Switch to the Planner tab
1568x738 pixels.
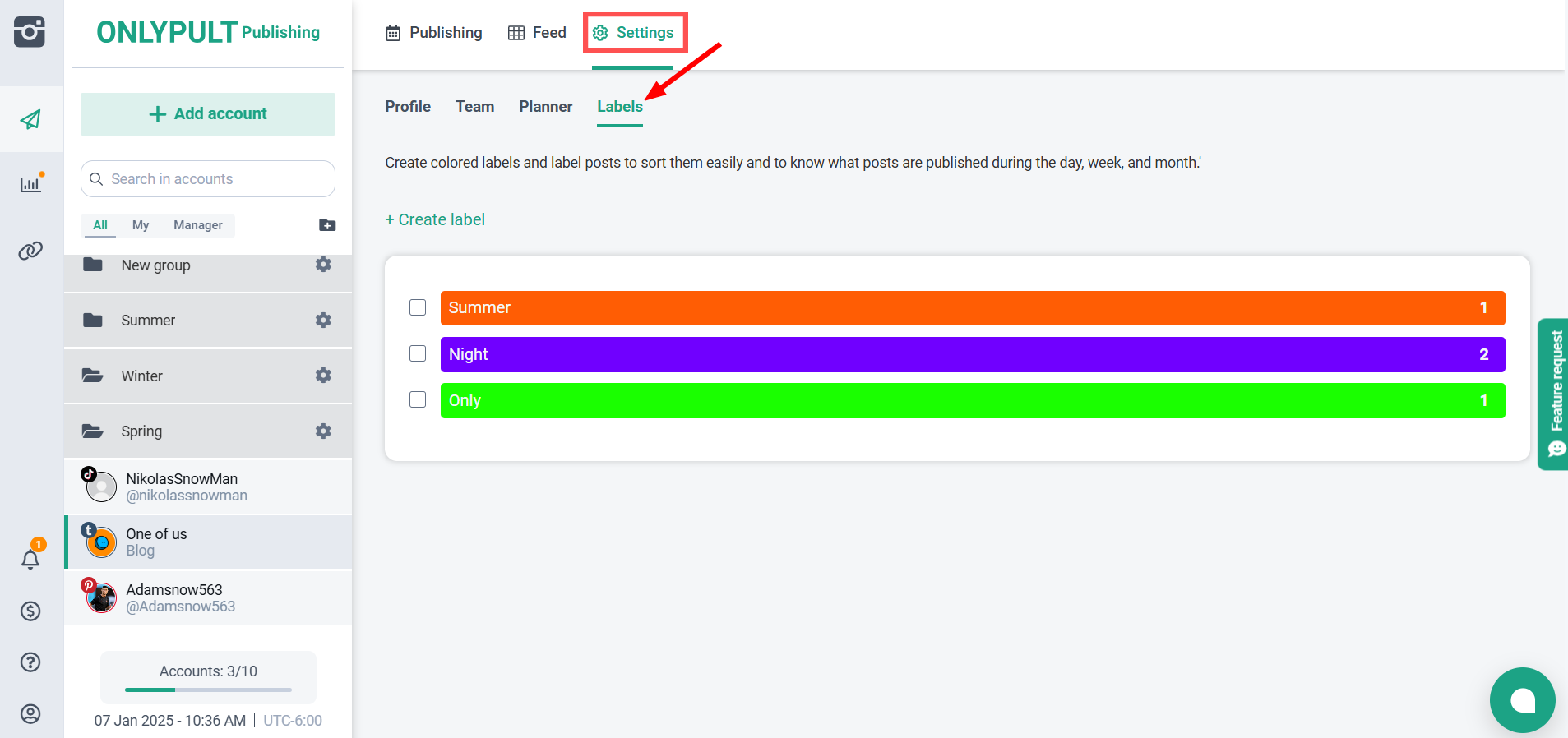coord(545,107)
